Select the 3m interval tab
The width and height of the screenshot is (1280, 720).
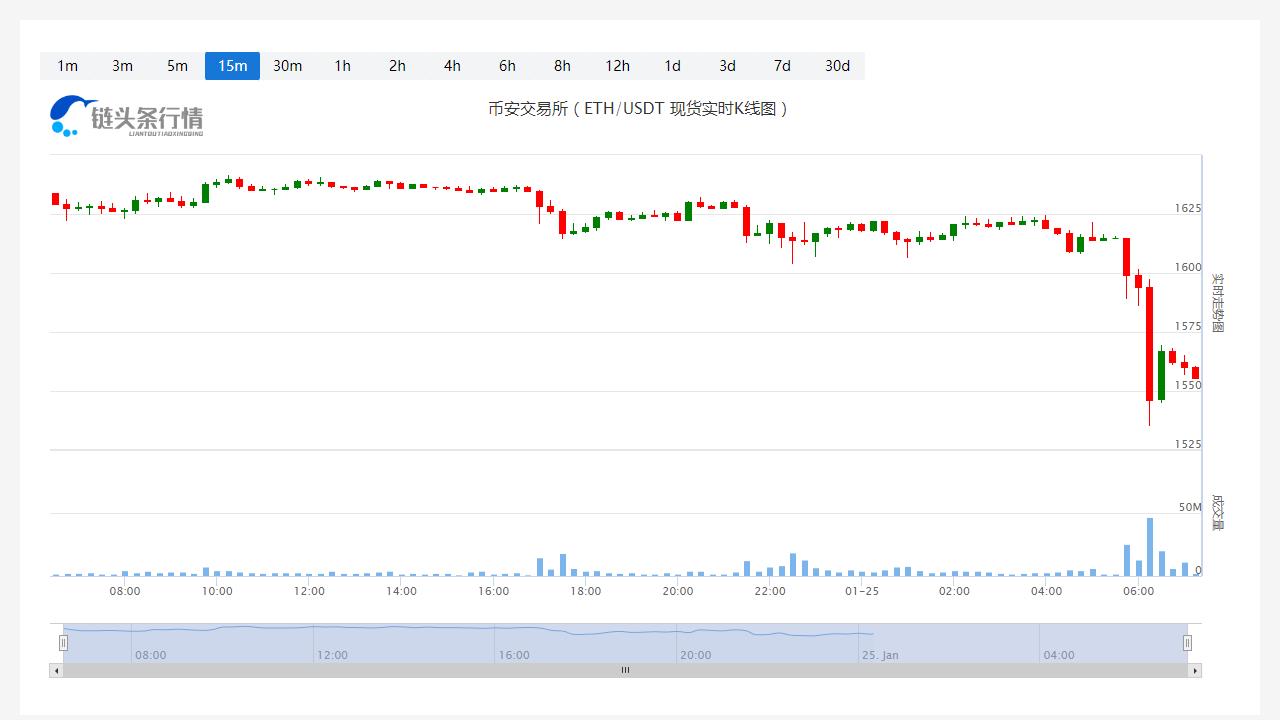coord(122,66)
